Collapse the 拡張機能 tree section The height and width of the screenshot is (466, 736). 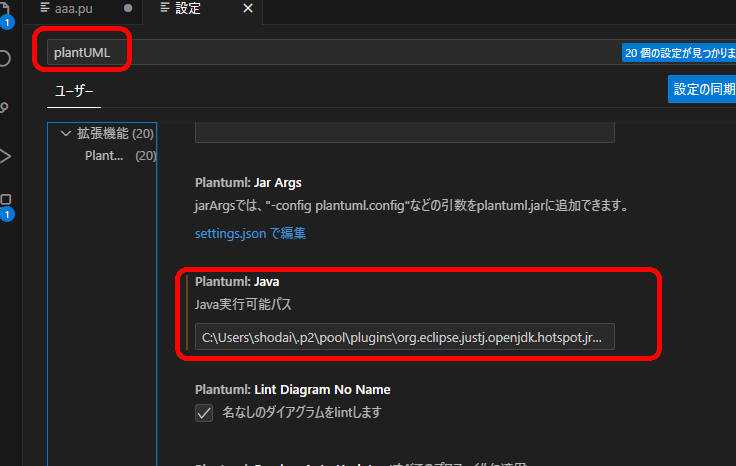coord(66,133)
